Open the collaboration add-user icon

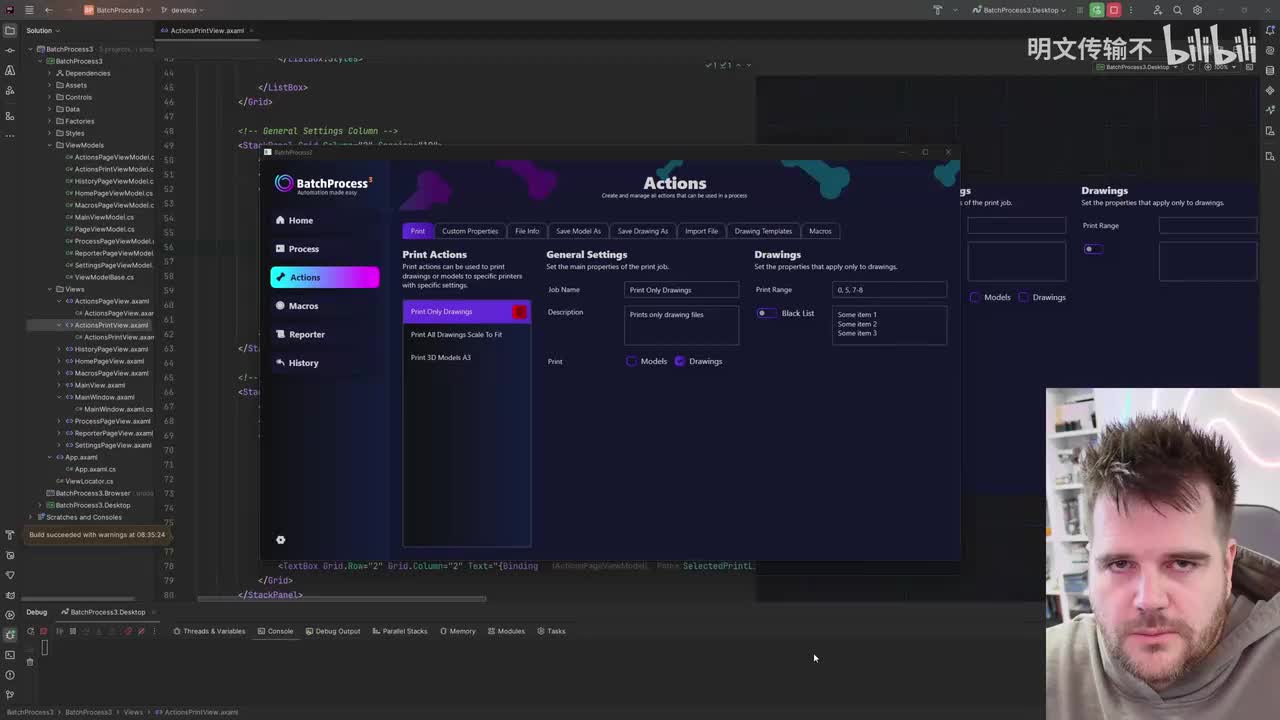[x=1157, y=10]
